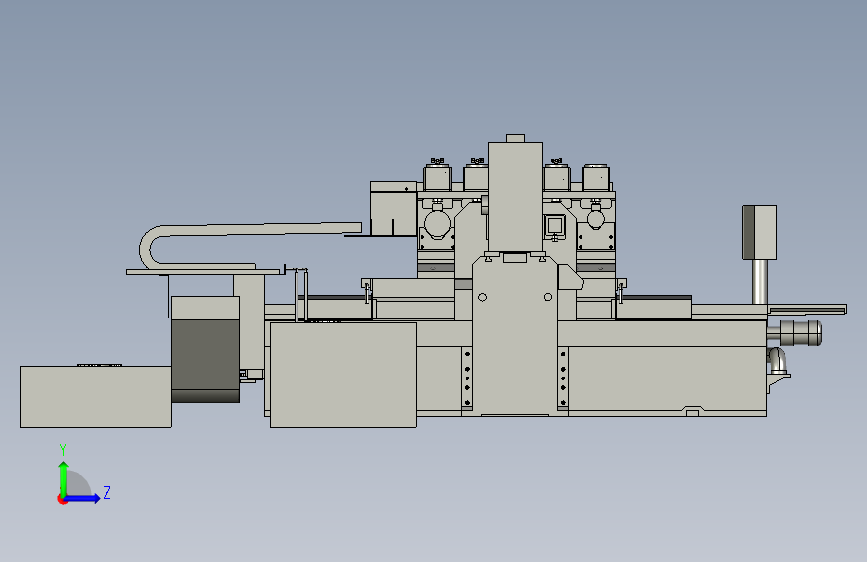Select the cylindrical post under control panel

[x=760, y=282]
